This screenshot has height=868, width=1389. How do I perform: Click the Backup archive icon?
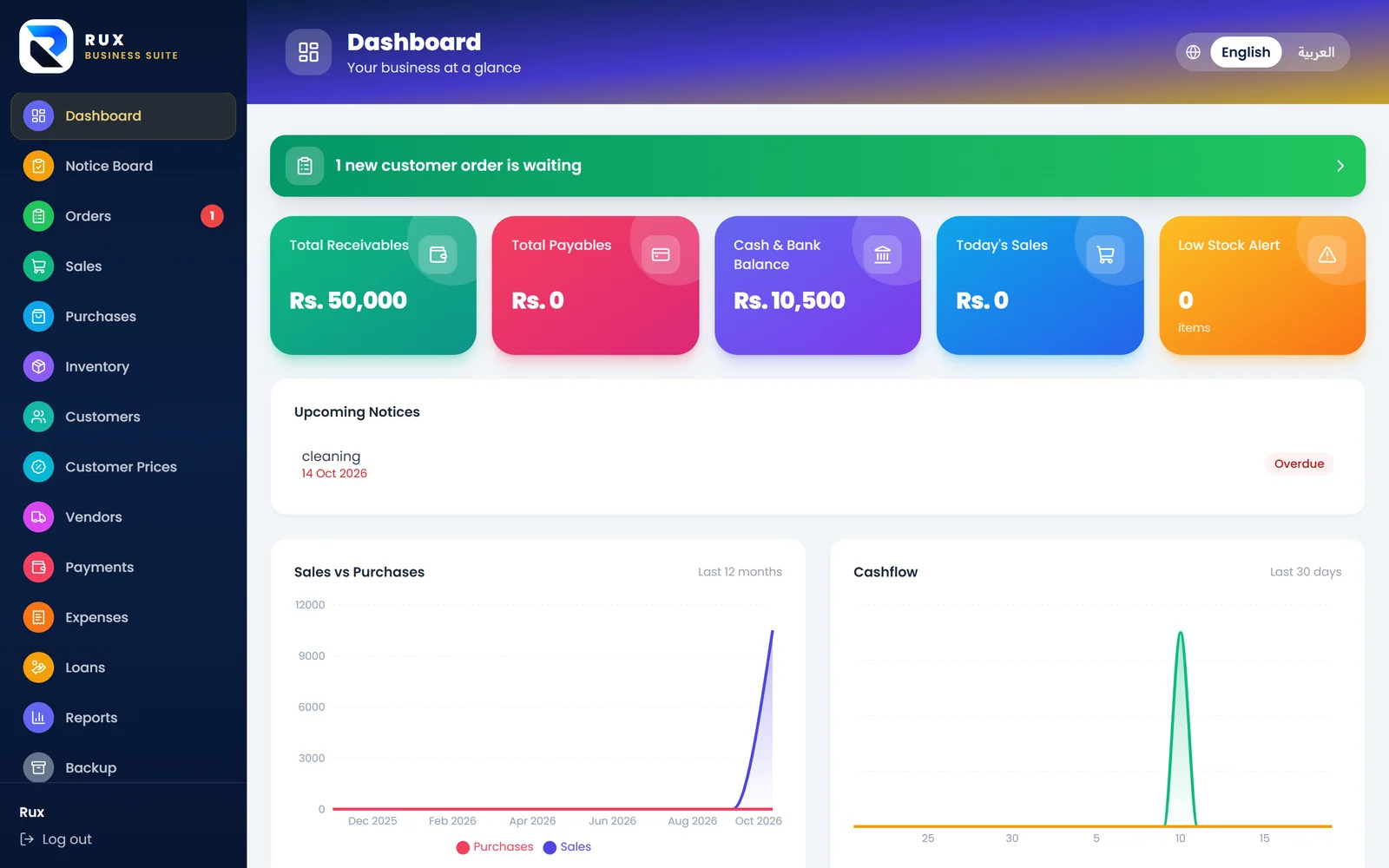coord(38,767)
